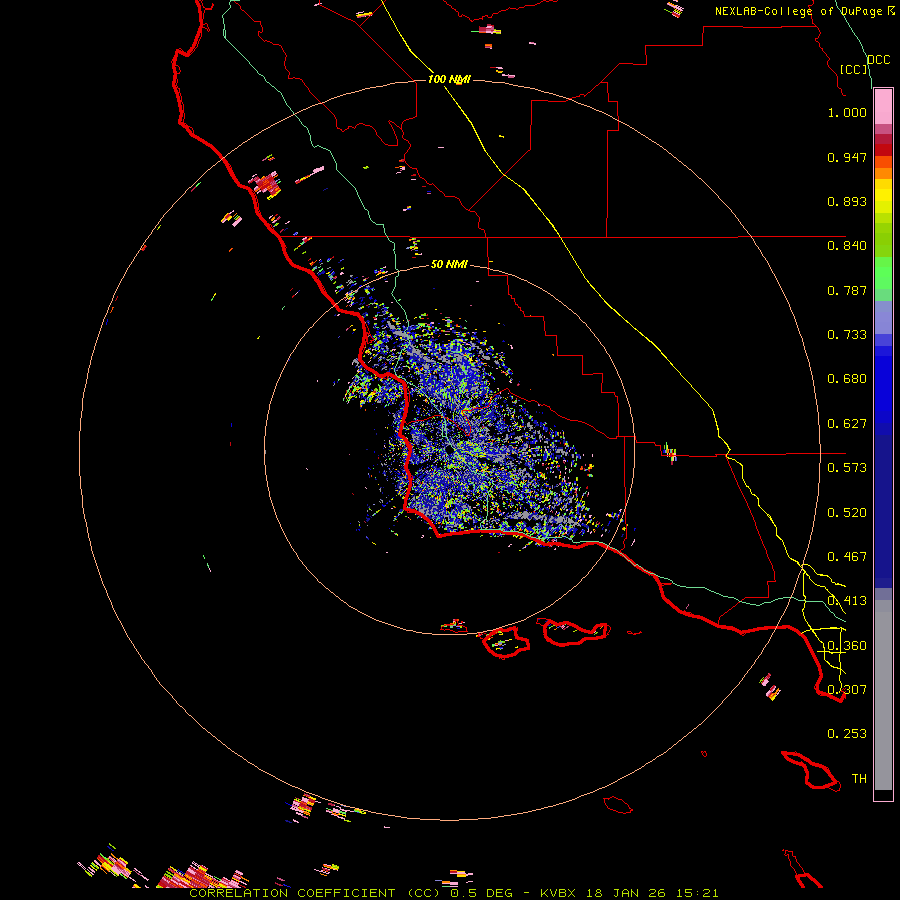The width and height of the screenshot is (900, 900).
Task: Click the 0.733 legend value
Action: point(847,335)
